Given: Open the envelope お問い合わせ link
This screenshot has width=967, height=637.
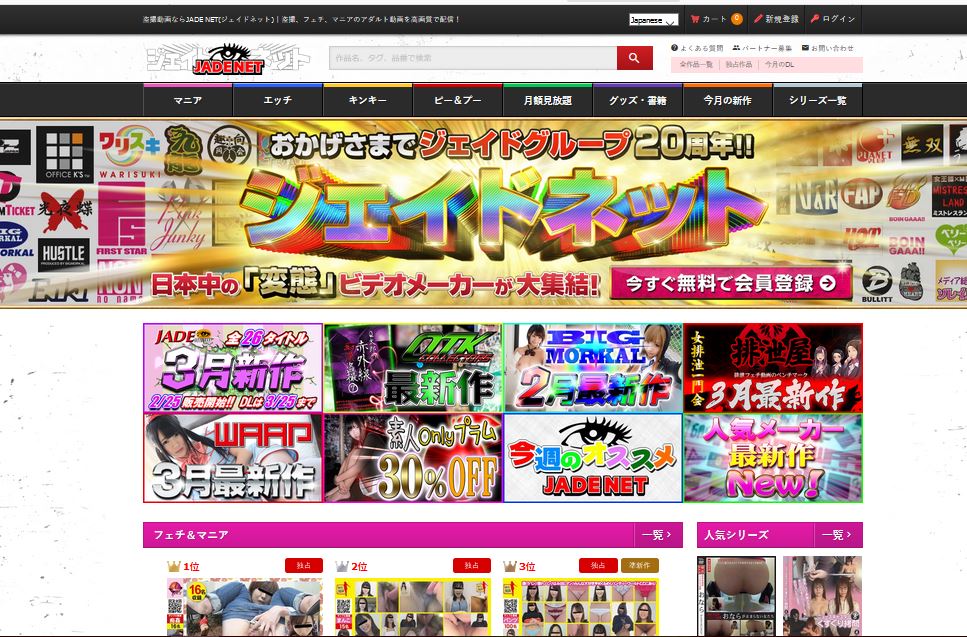Looking at the screenshot, I should 828,48.
